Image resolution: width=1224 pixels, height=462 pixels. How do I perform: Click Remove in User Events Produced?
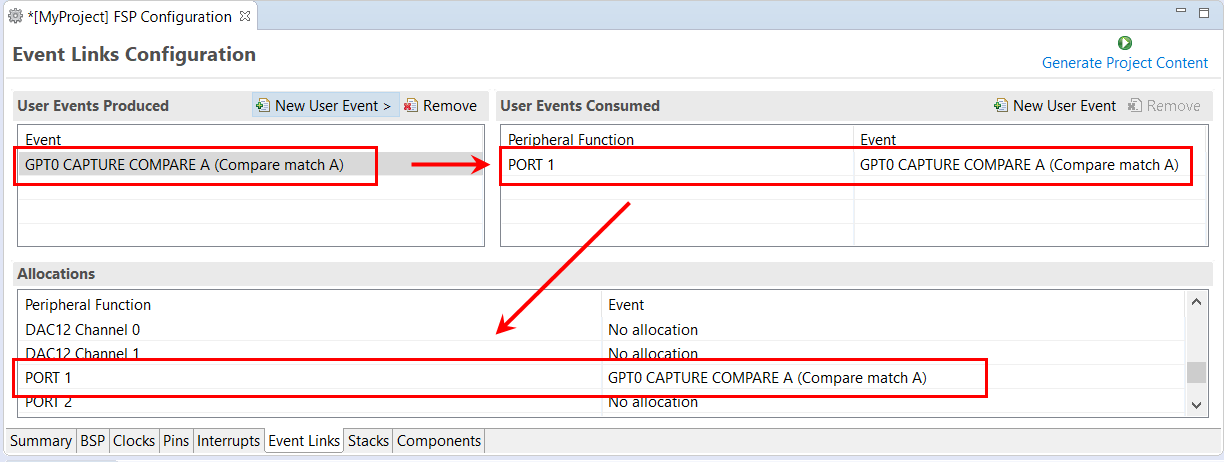(x=440, y=105)
